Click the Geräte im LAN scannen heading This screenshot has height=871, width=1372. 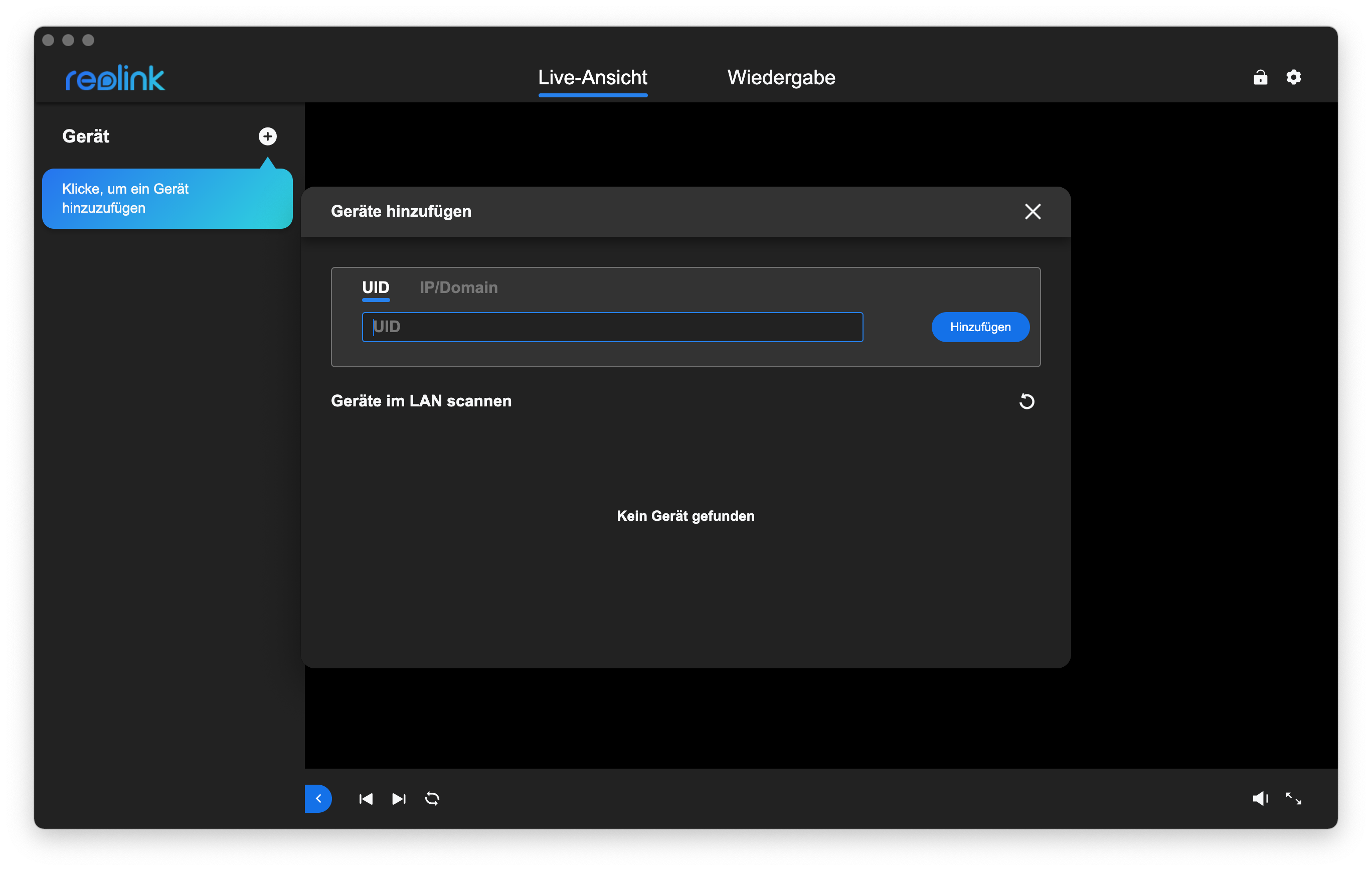point(421,401)
